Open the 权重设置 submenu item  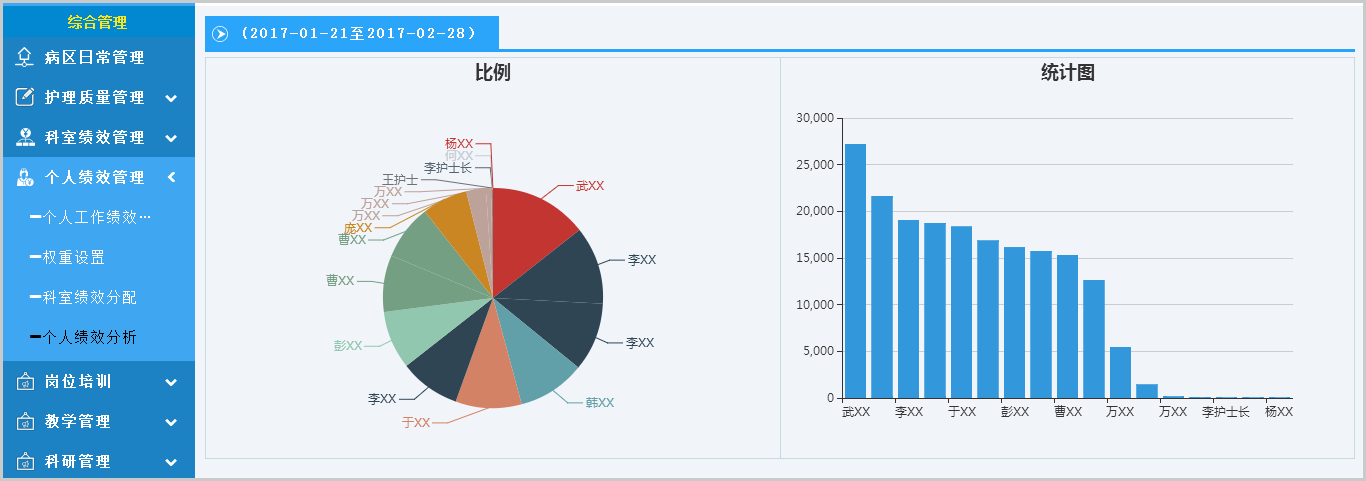(73, 257)
